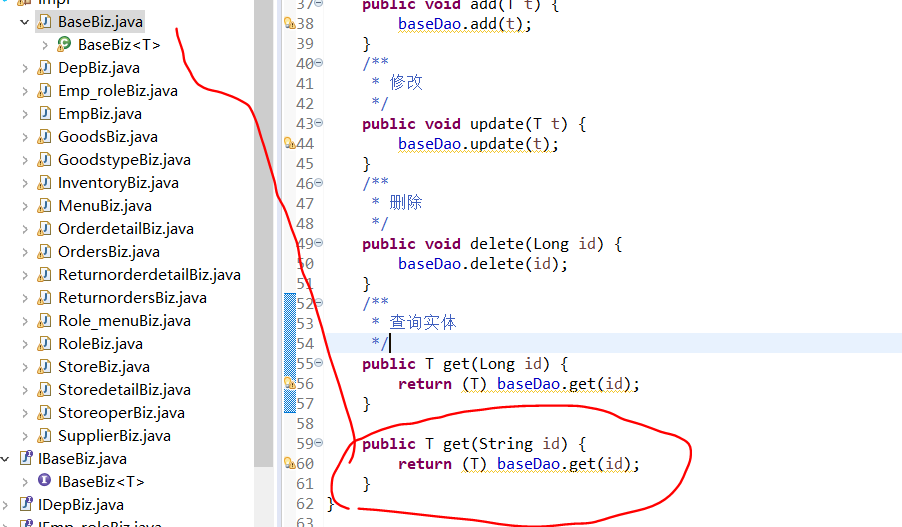Click the IBaseBiz<T> interface icon

click(44, 480)
